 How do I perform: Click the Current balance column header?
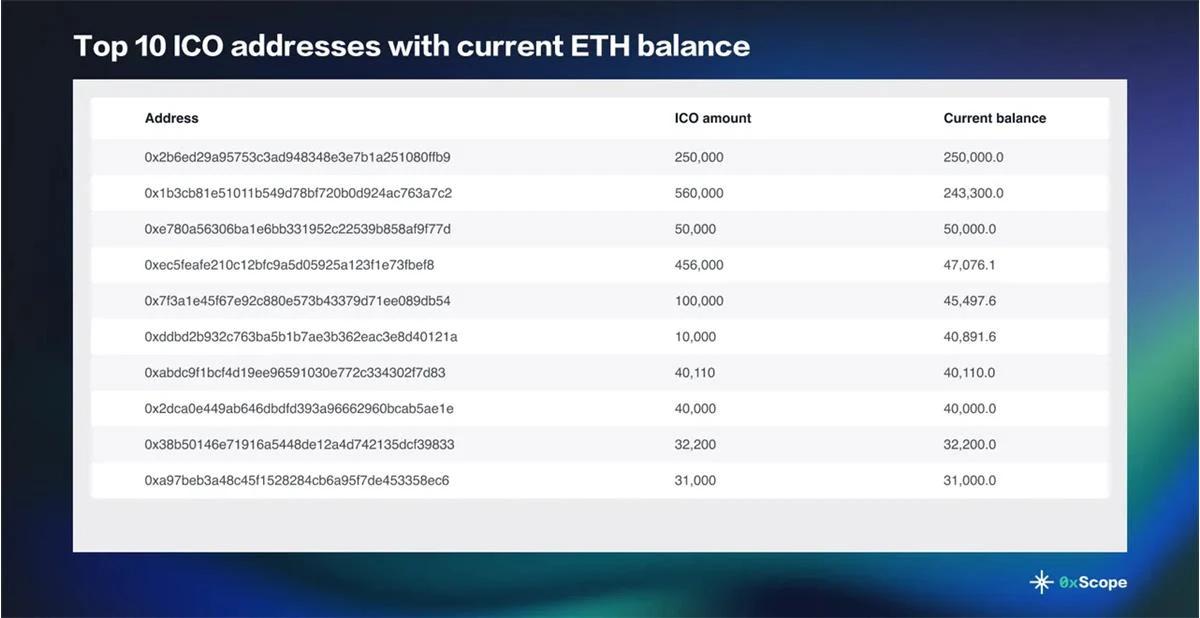click(995, 118)
